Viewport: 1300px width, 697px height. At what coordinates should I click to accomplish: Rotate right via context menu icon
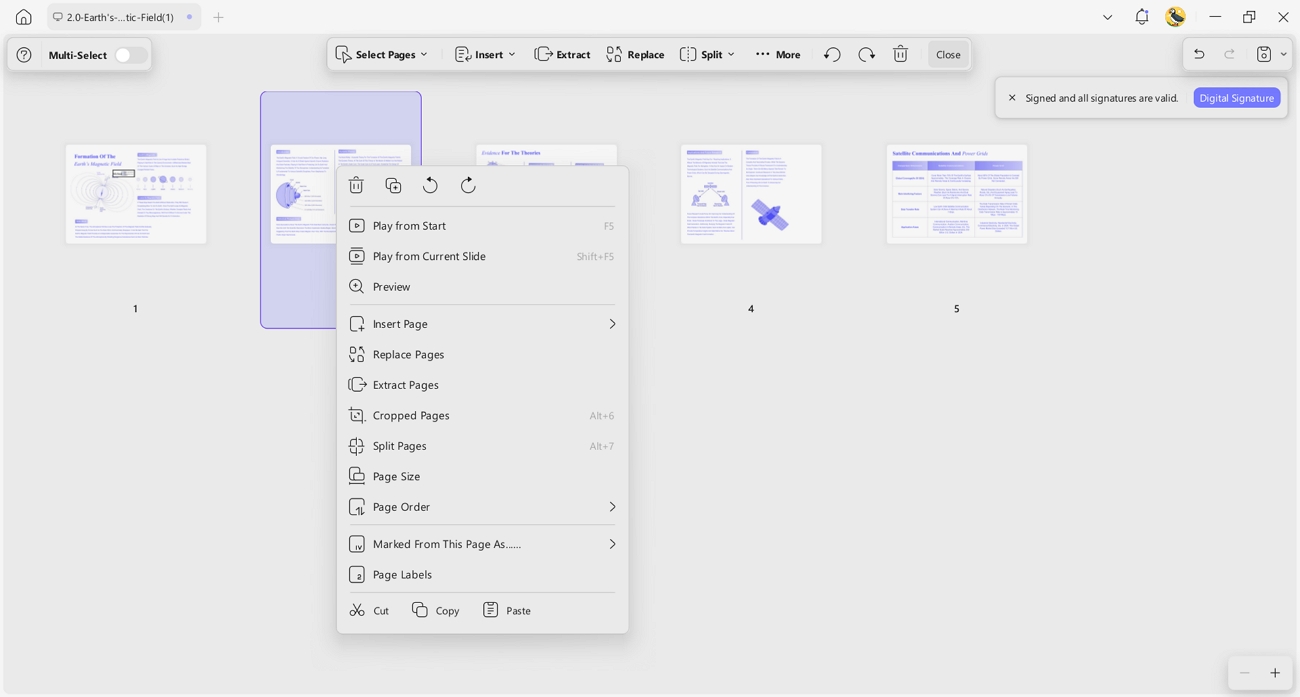click(468, 185)
